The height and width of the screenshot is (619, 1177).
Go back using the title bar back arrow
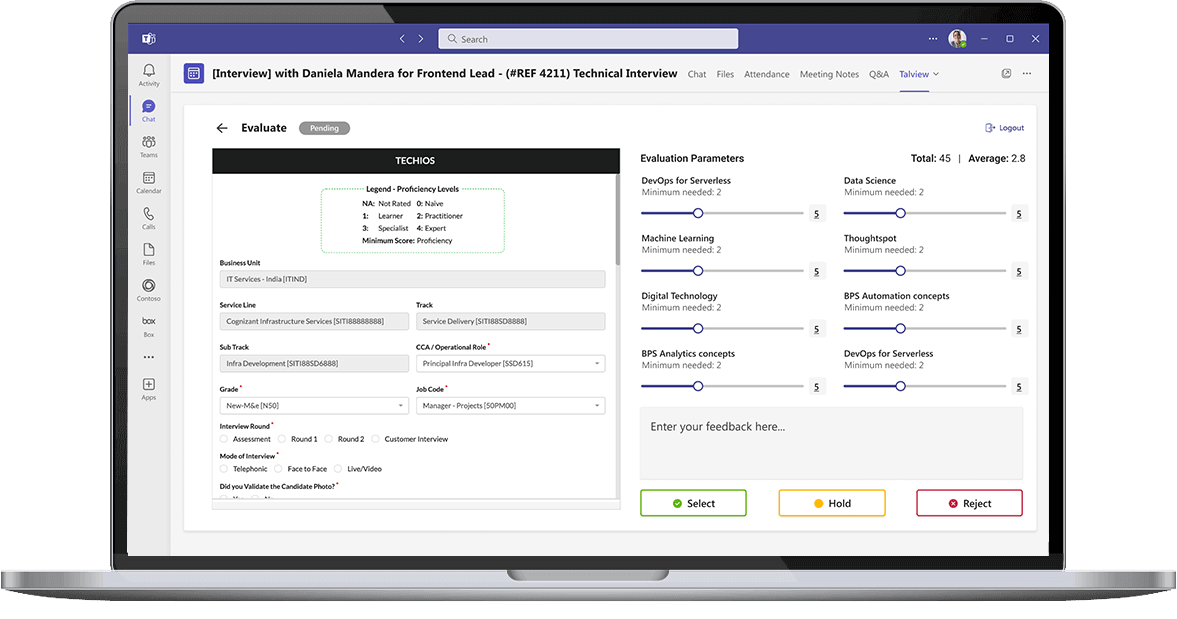402,38
